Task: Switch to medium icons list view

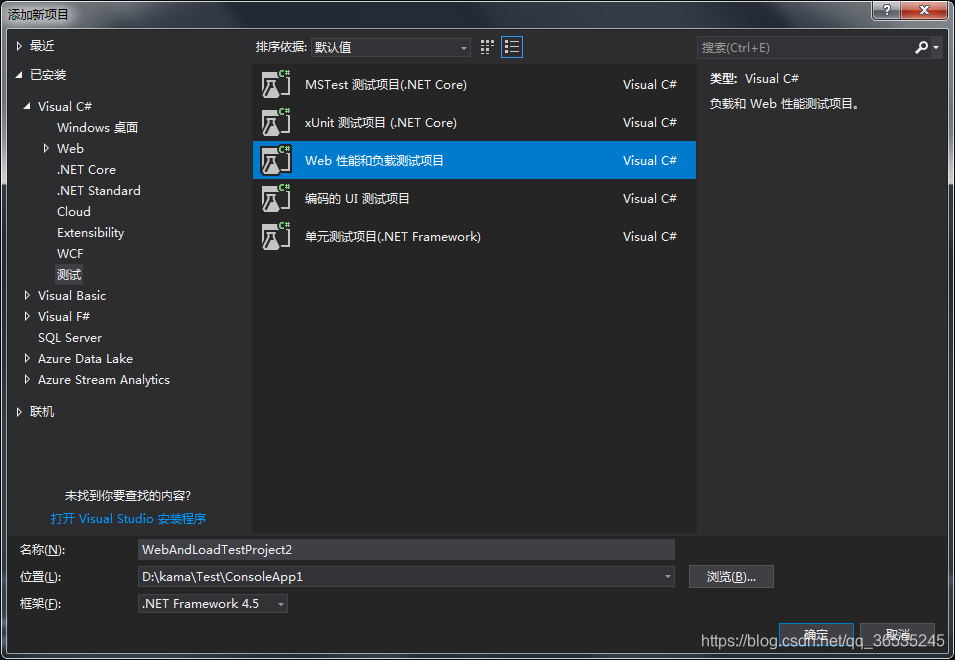Action: (x=512, y=47)
